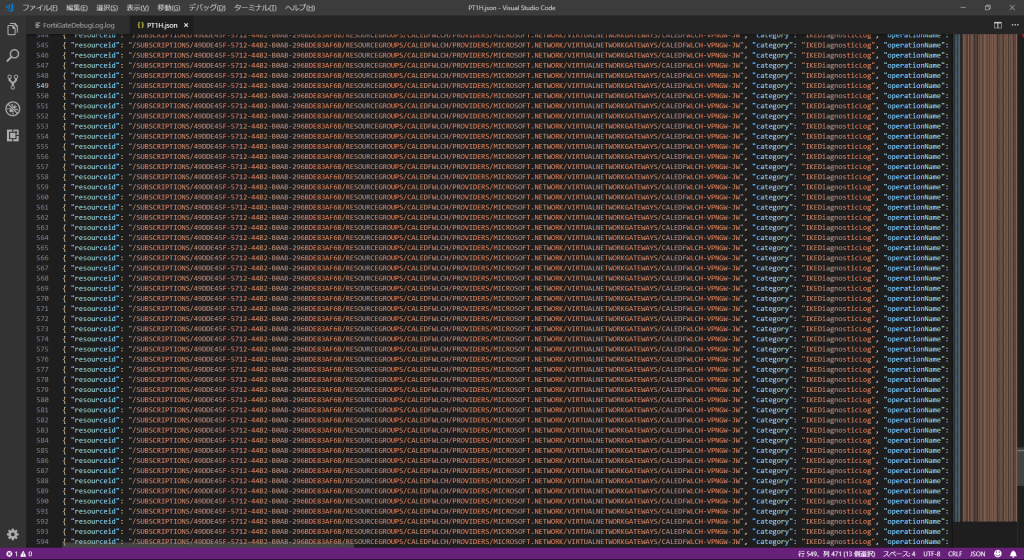Screen dimensions: 1024x560
Task: Open the editor More Actions menu
Action: coord(1014,25)
